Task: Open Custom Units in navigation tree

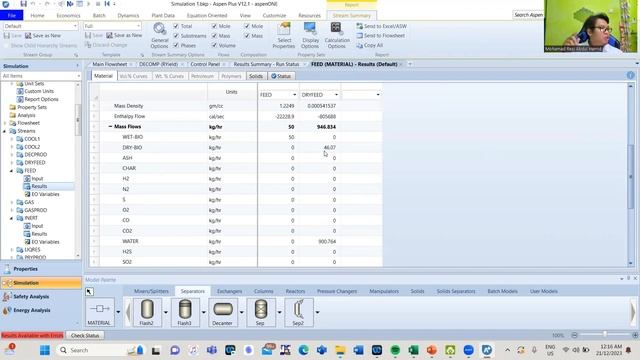Action: 39,91
